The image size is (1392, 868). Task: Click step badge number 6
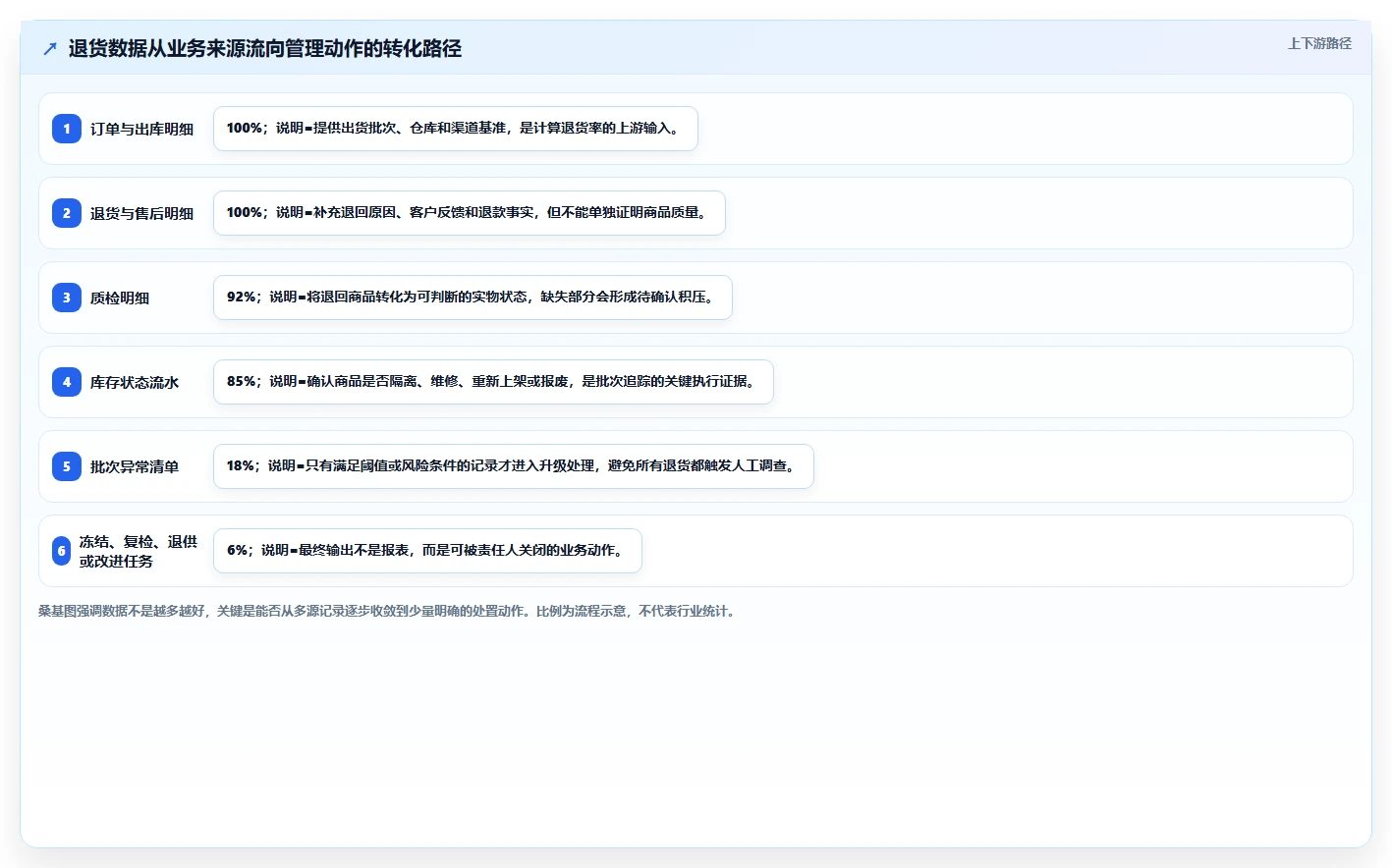61,551
